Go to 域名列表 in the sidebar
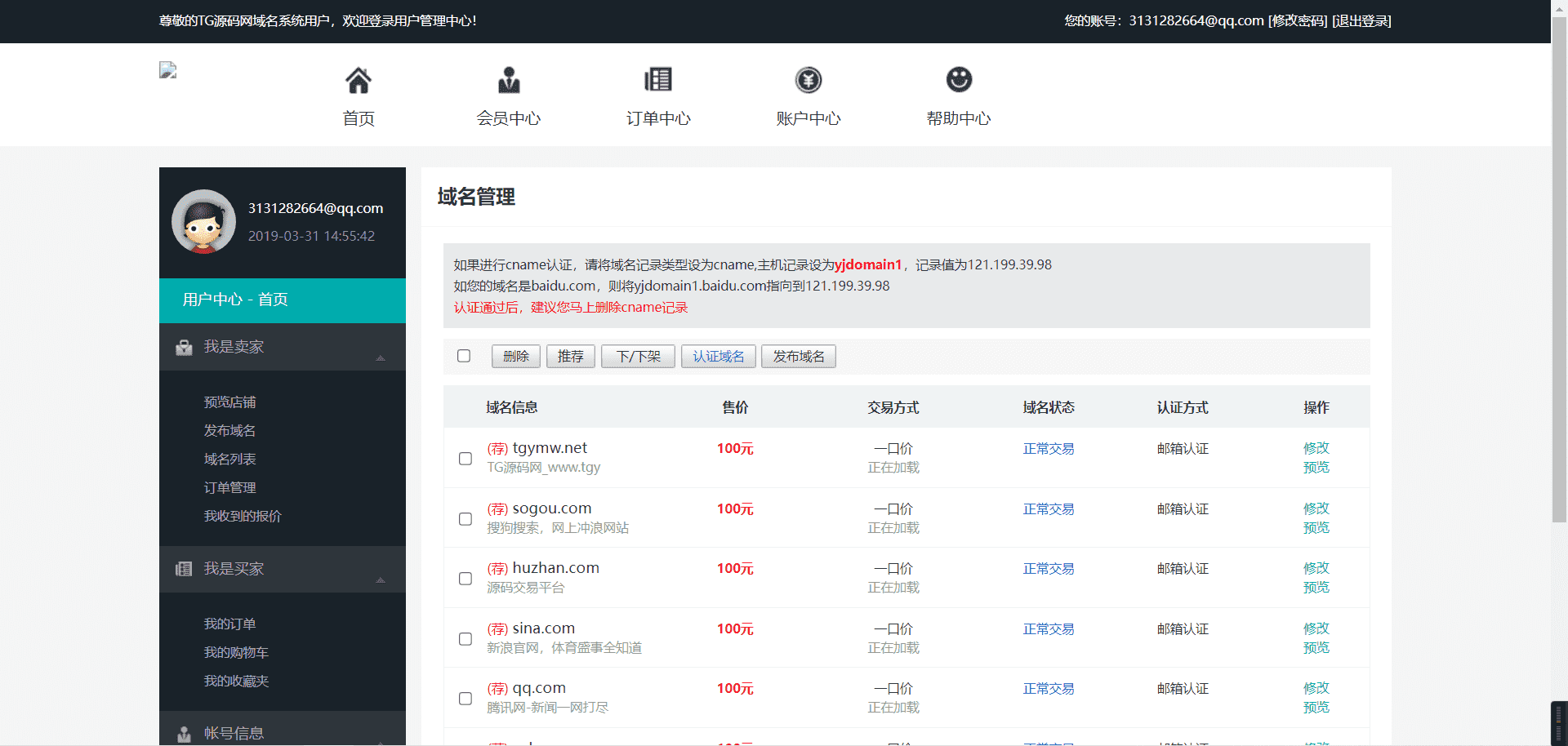 [x=229, y=460]
